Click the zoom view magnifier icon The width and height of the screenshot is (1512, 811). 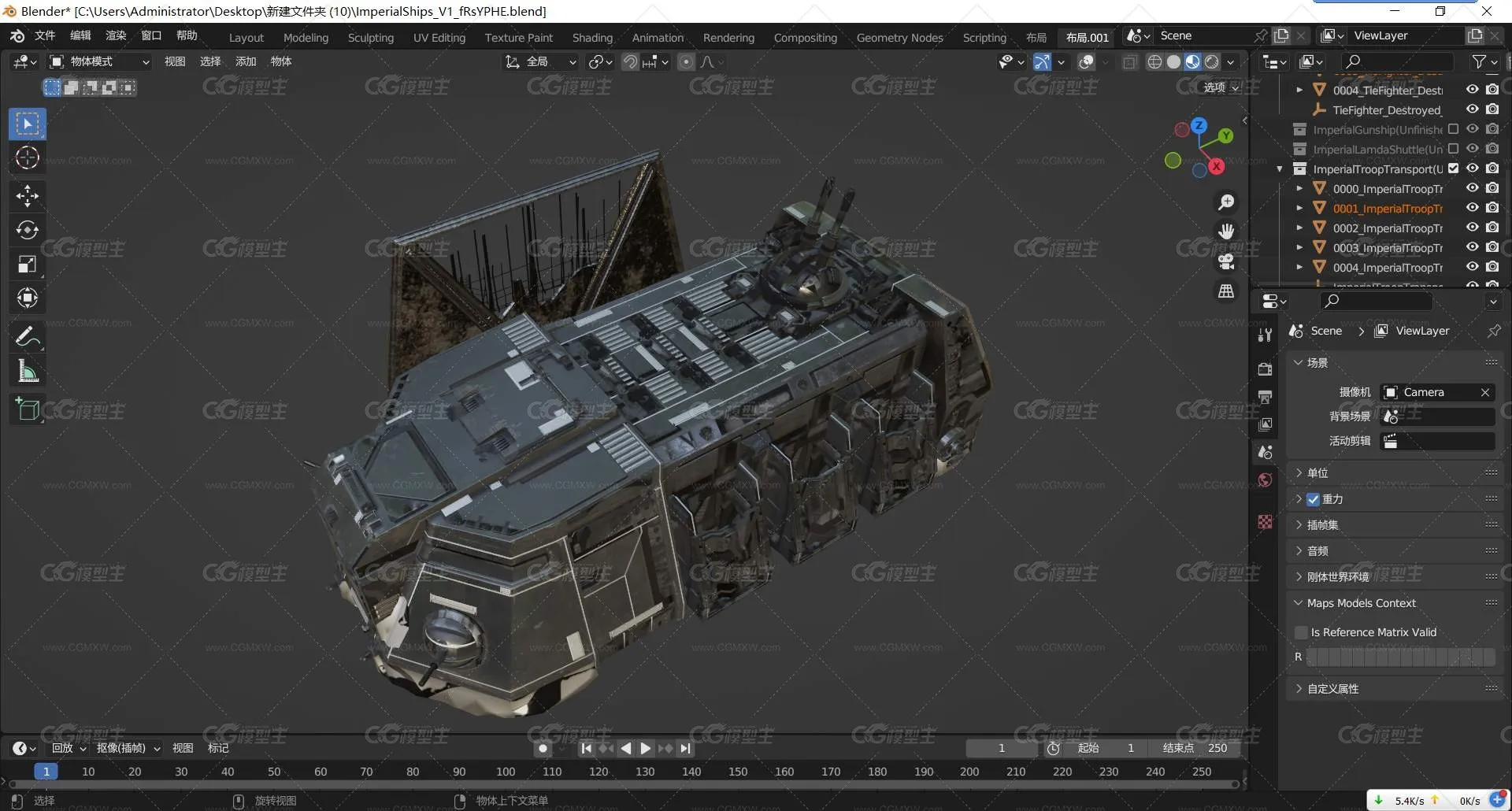point(1226,202)
